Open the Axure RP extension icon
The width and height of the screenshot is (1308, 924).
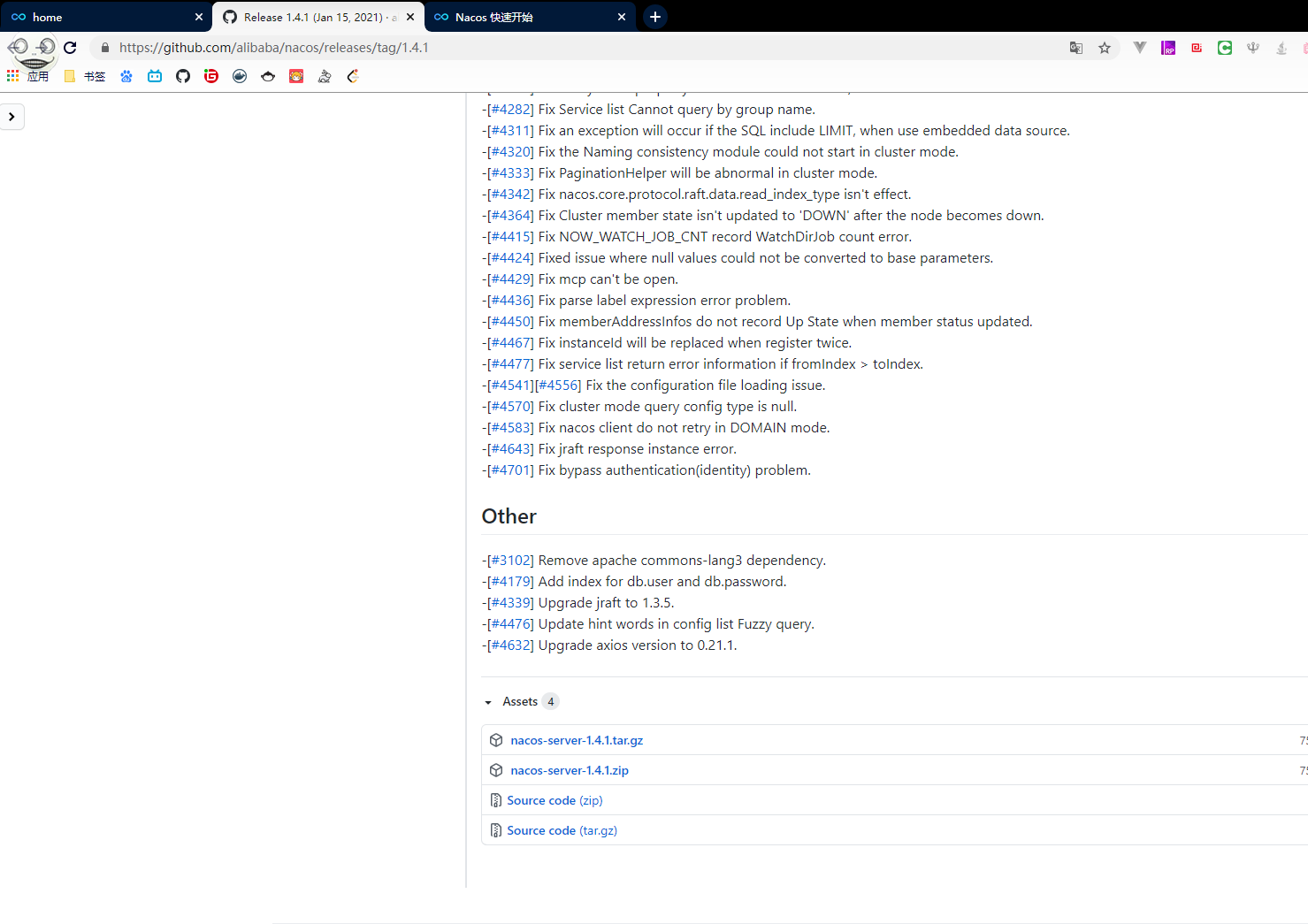1168,48
